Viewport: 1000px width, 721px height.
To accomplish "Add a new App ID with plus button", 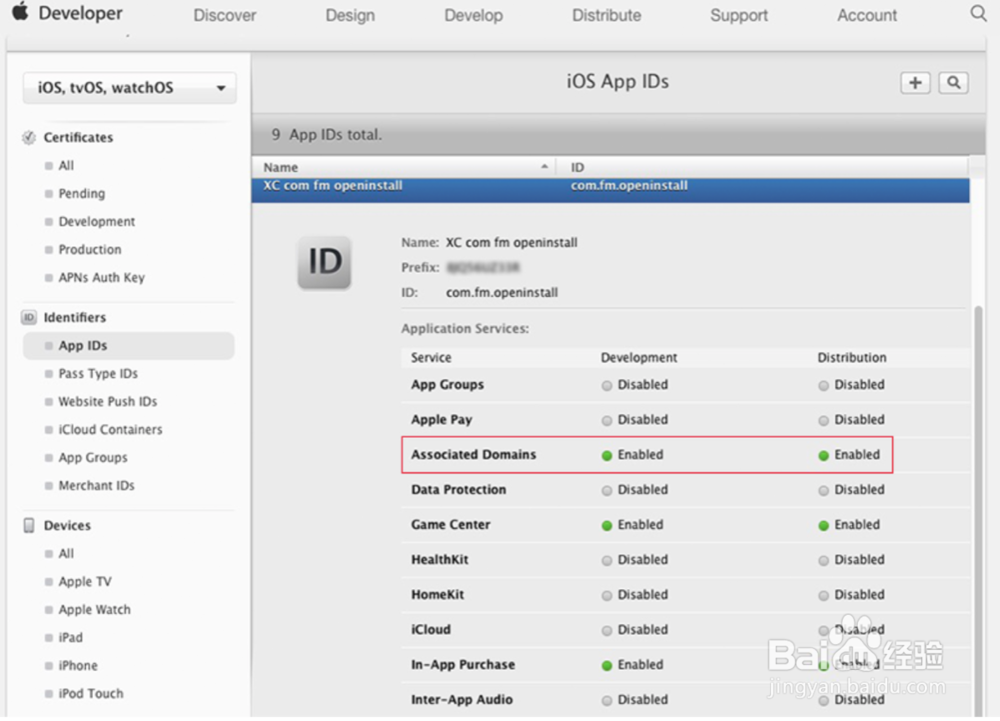I will pos(915,83).
